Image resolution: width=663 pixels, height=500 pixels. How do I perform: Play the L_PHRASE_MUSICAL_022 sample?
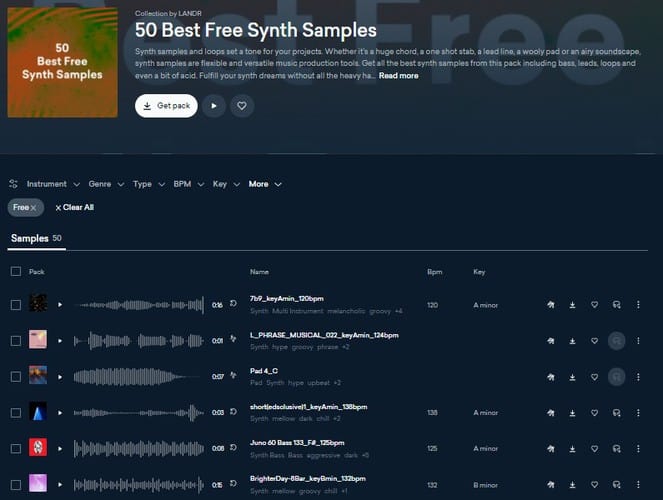(x=60, y=341)
